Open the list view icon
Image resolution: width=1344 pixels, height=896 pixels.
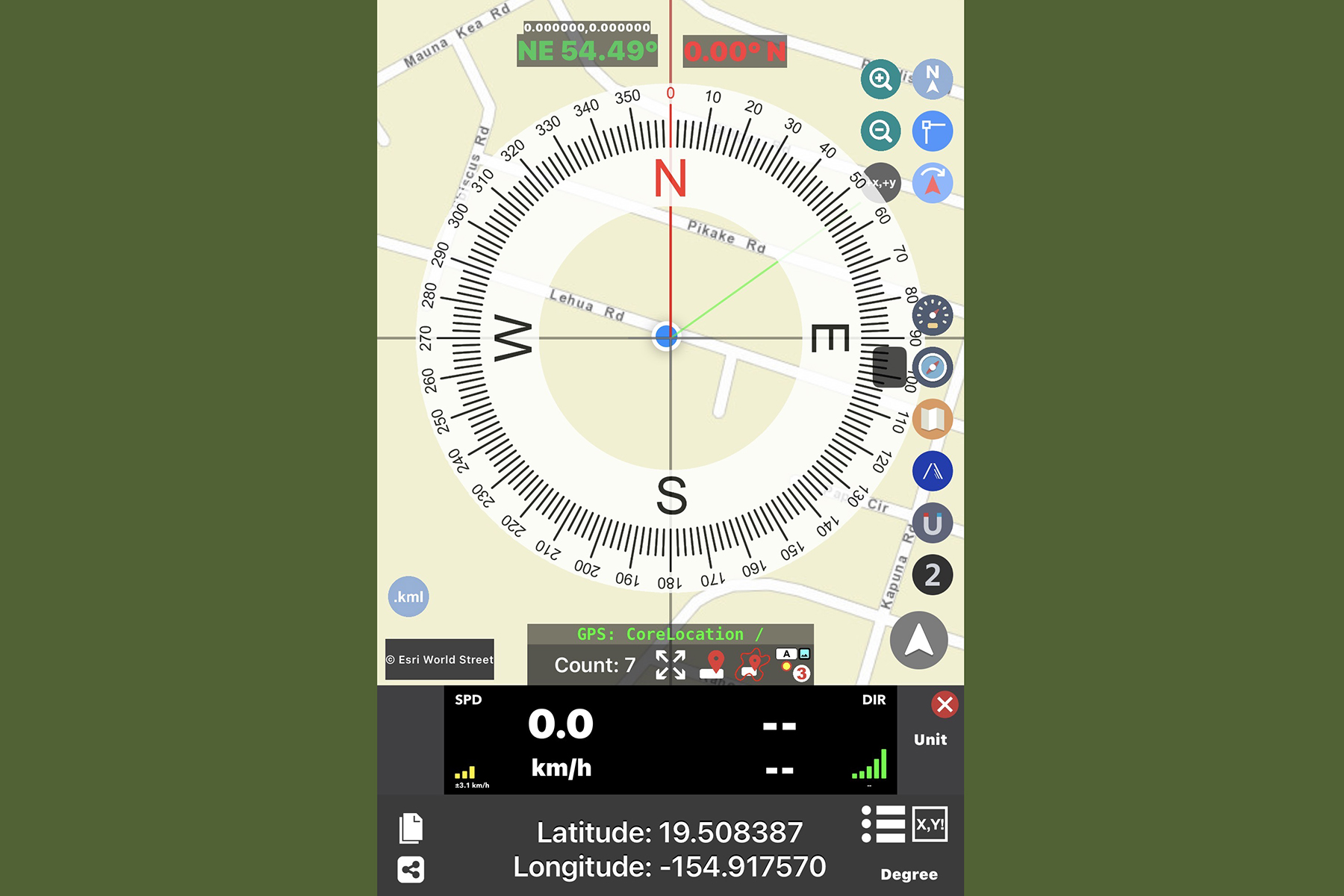tap(883, 824)
